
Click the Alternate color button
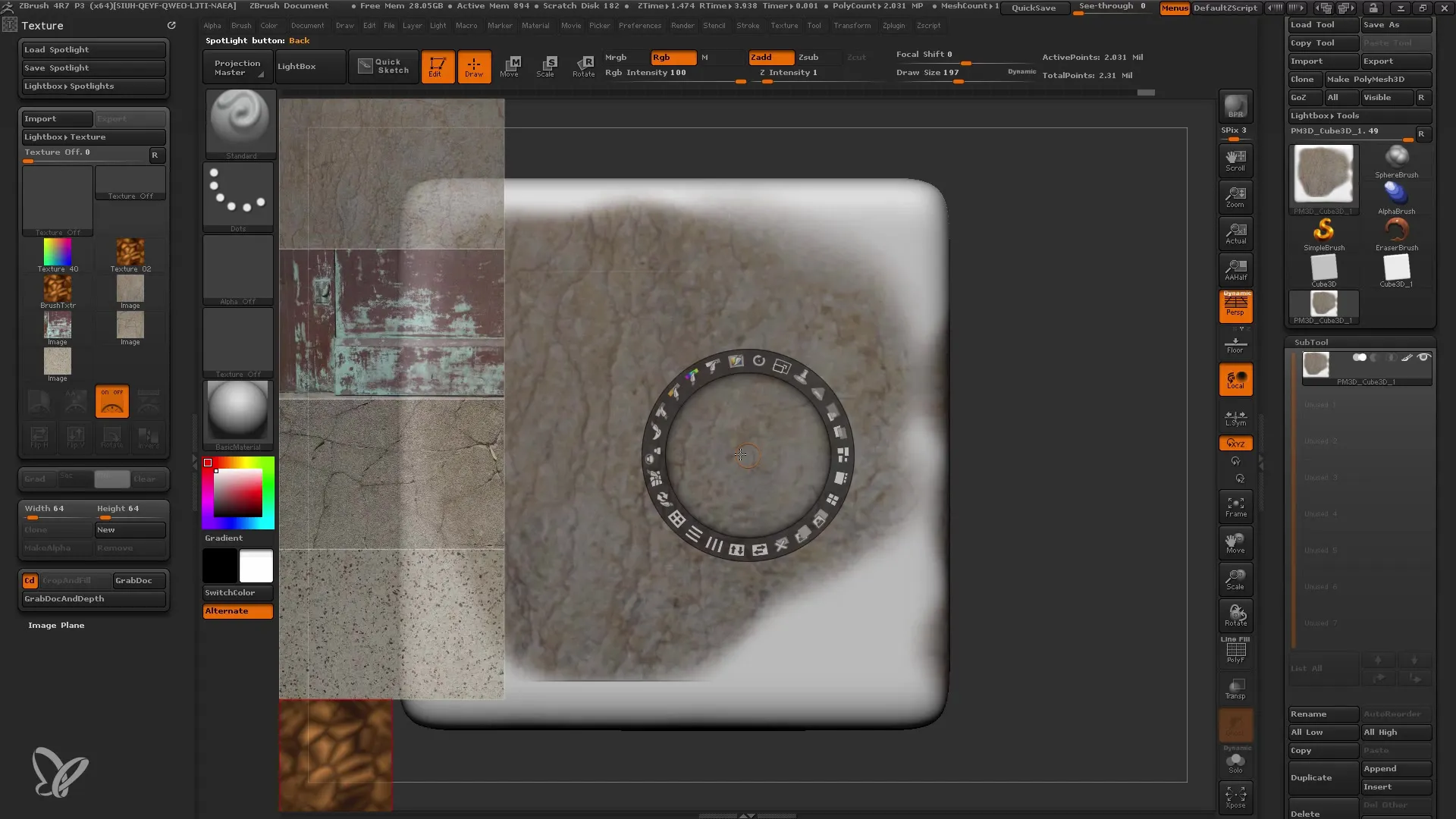(238, 611)
